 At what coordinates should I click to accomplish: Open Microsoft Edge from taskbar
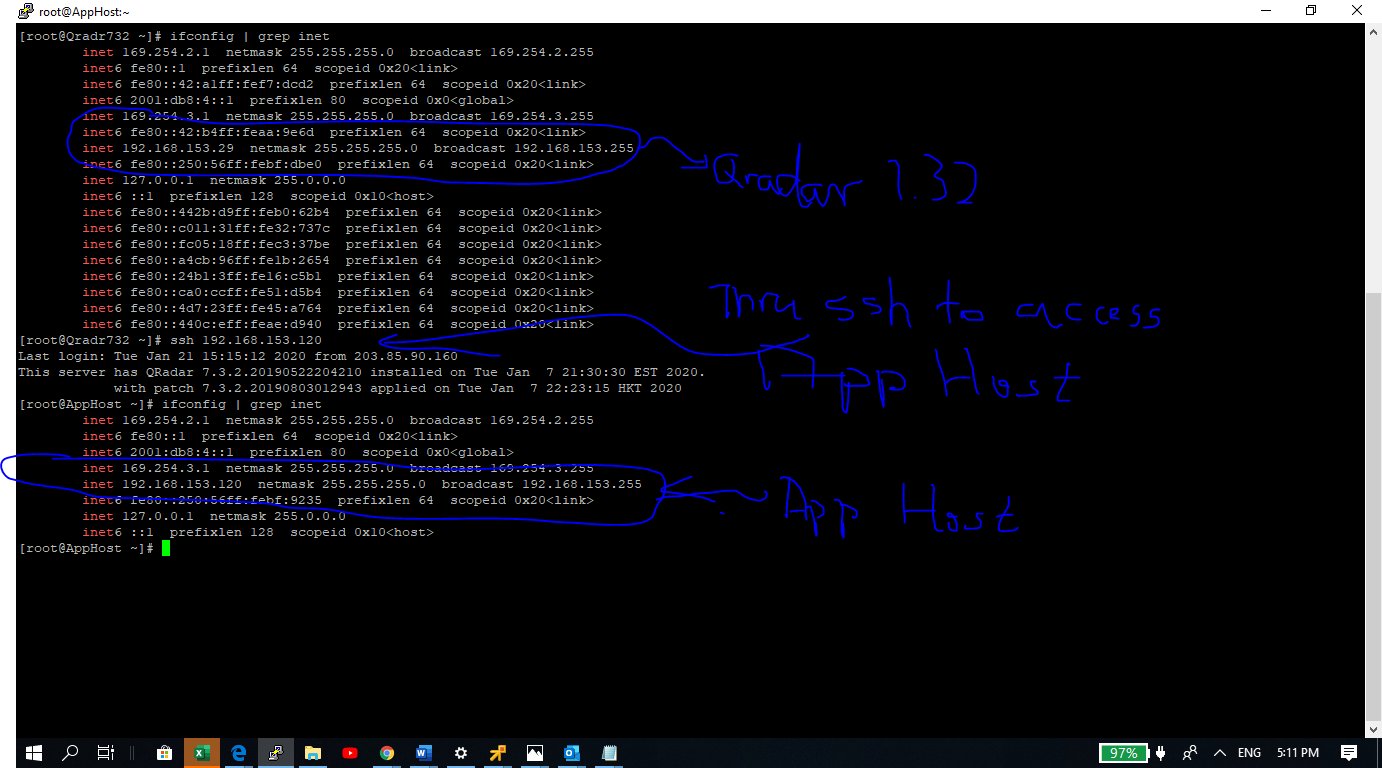pos(239,753)
